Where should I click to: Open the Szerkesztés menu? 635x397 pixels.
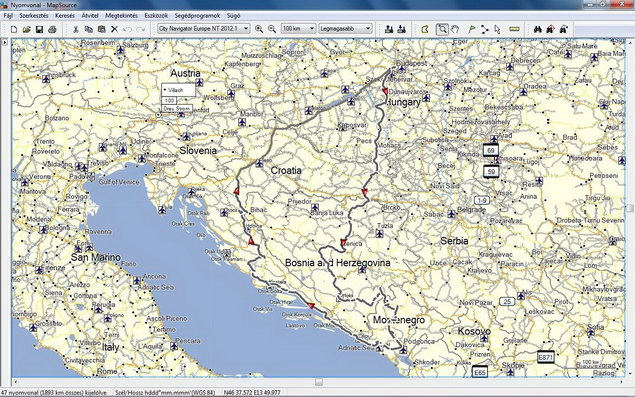[34, 16]
